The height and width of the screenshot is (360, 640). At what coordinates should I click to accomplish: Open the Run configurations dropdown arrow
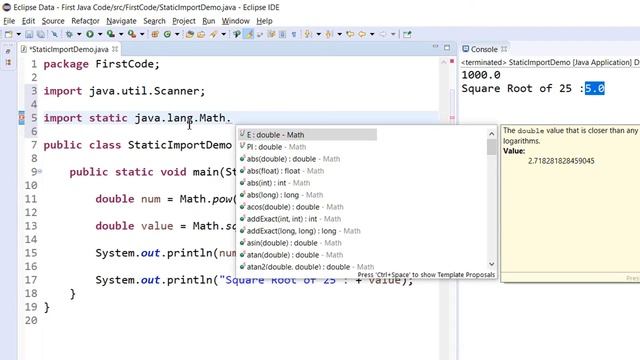point(100,34)
